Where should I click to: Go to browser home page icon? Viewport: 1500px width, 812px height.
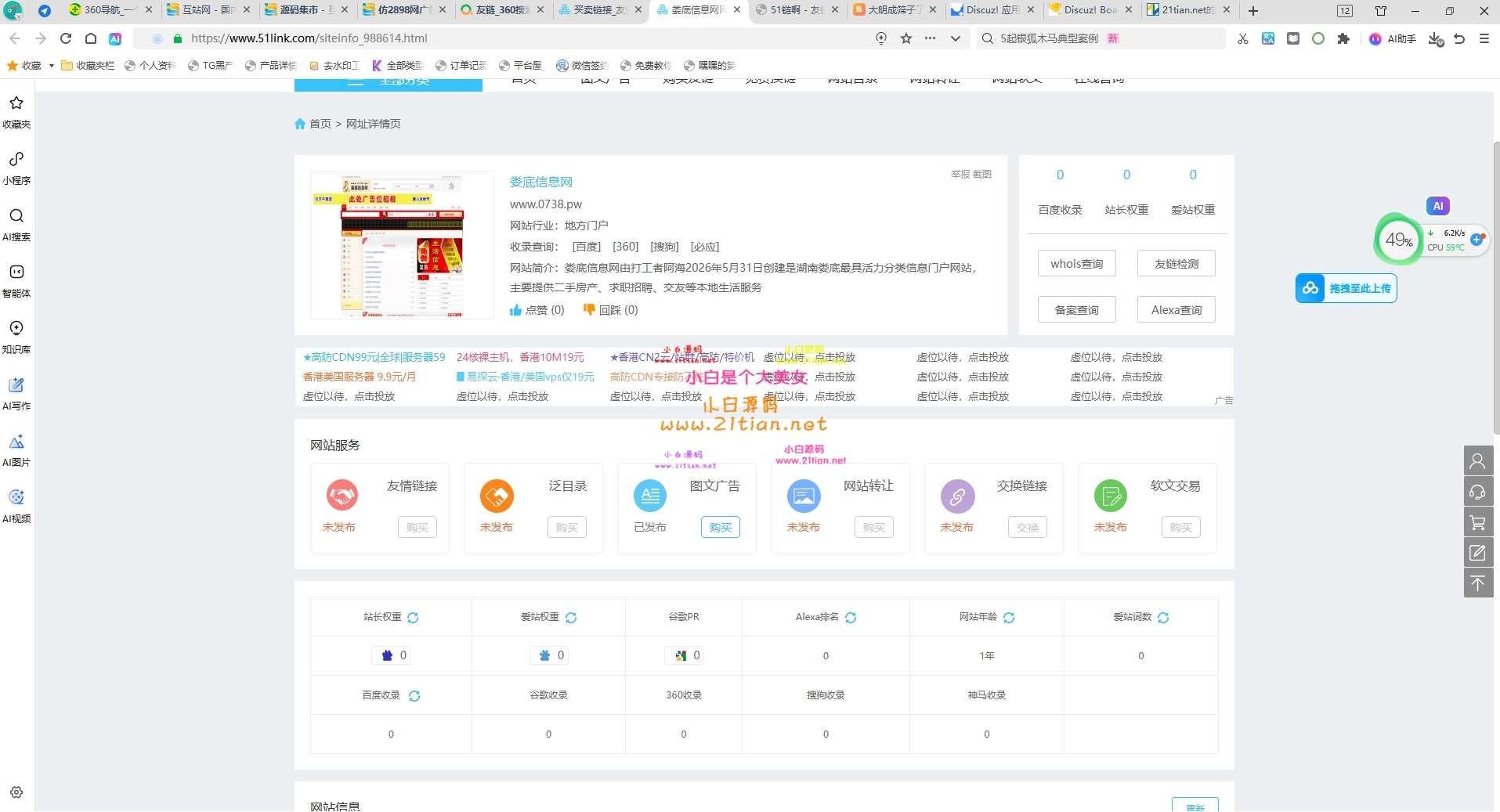(91, 38)
